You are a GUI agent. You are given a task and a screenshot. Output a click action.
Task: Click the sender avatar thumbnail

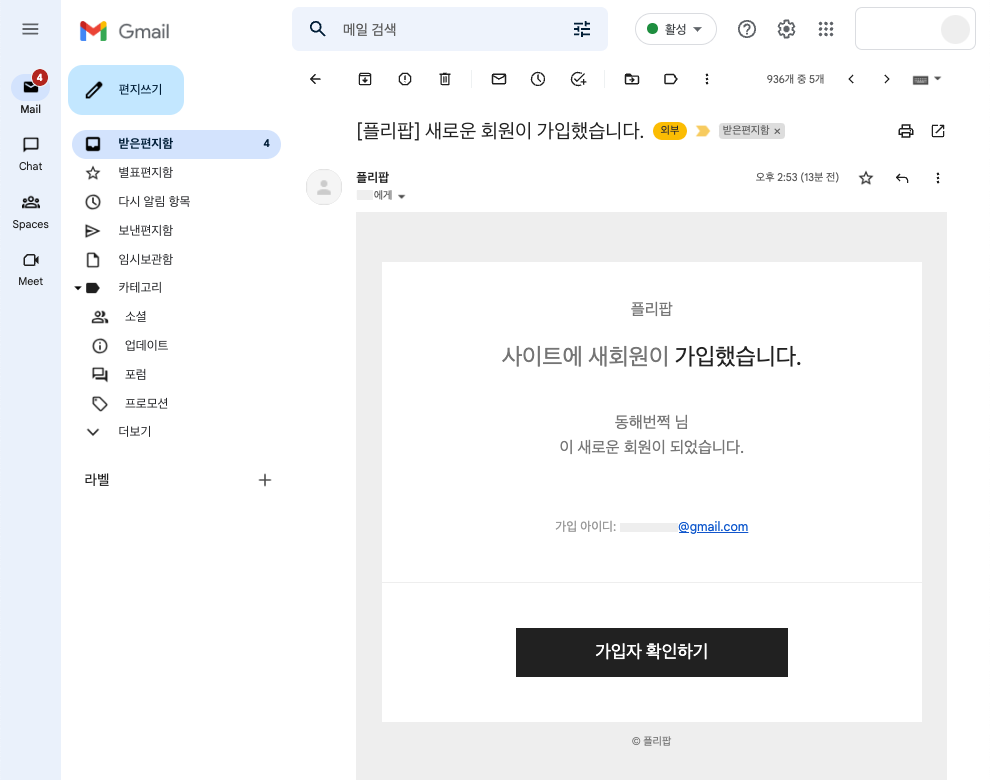[324, 187]
